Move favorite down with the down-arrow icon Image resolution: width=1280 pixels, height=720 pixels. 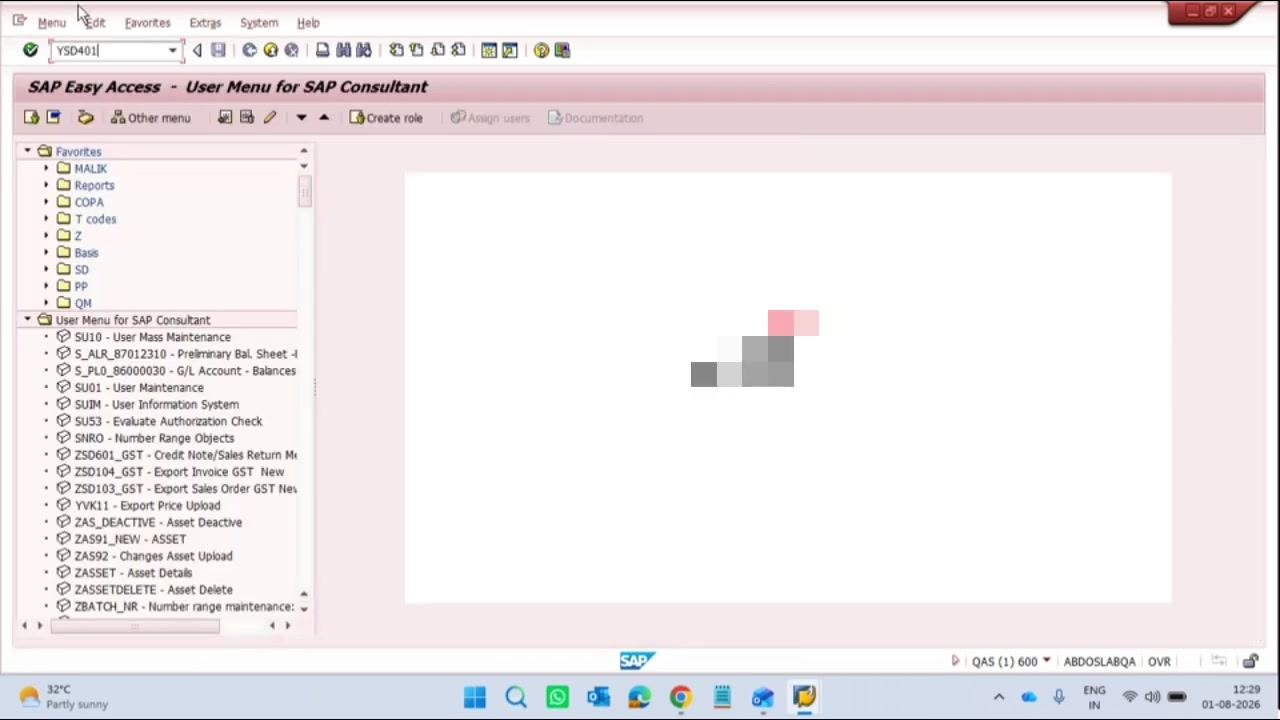click(301, 118)
